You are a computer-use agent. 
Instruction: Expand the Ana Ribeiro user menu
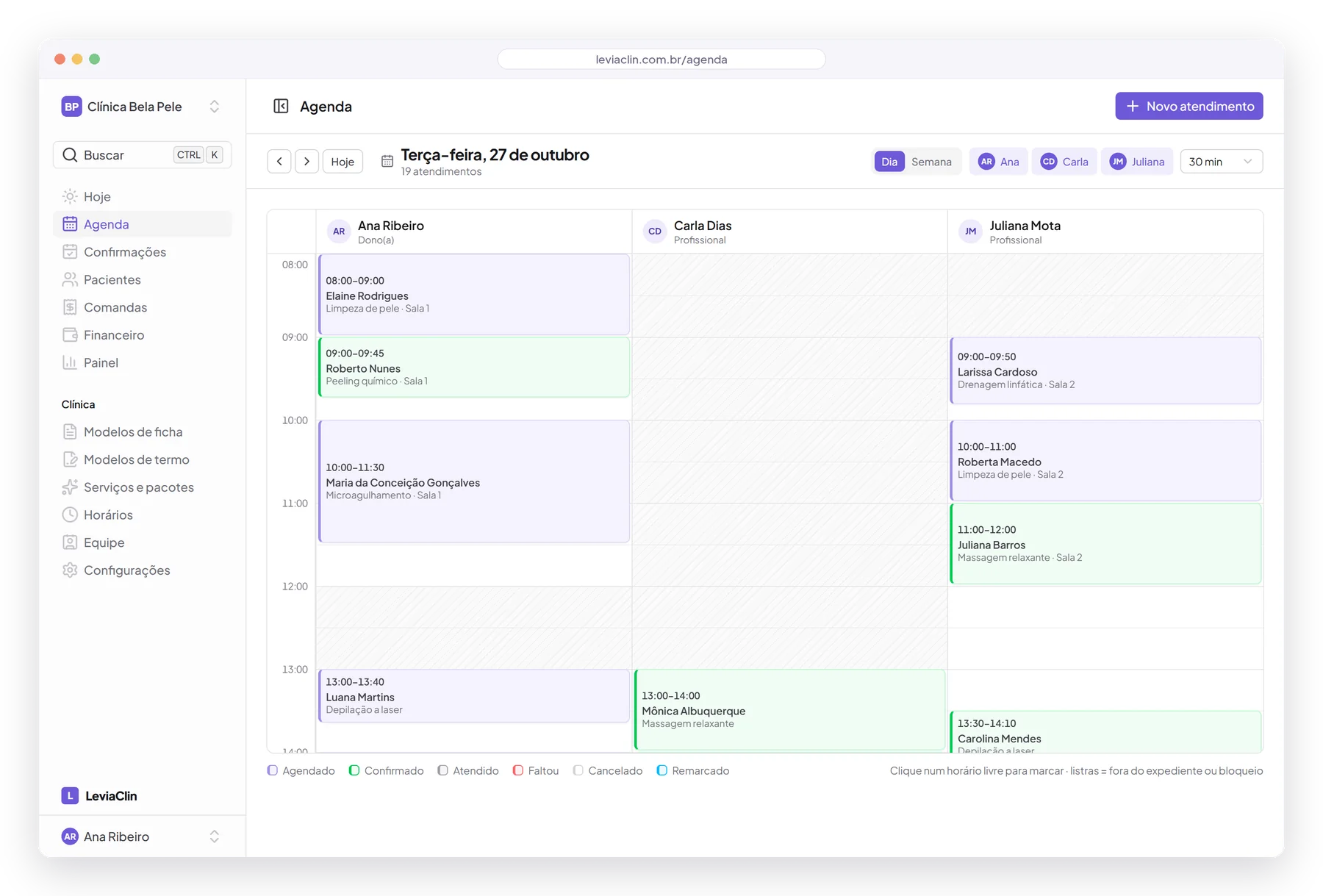click(x=142, y=836)
